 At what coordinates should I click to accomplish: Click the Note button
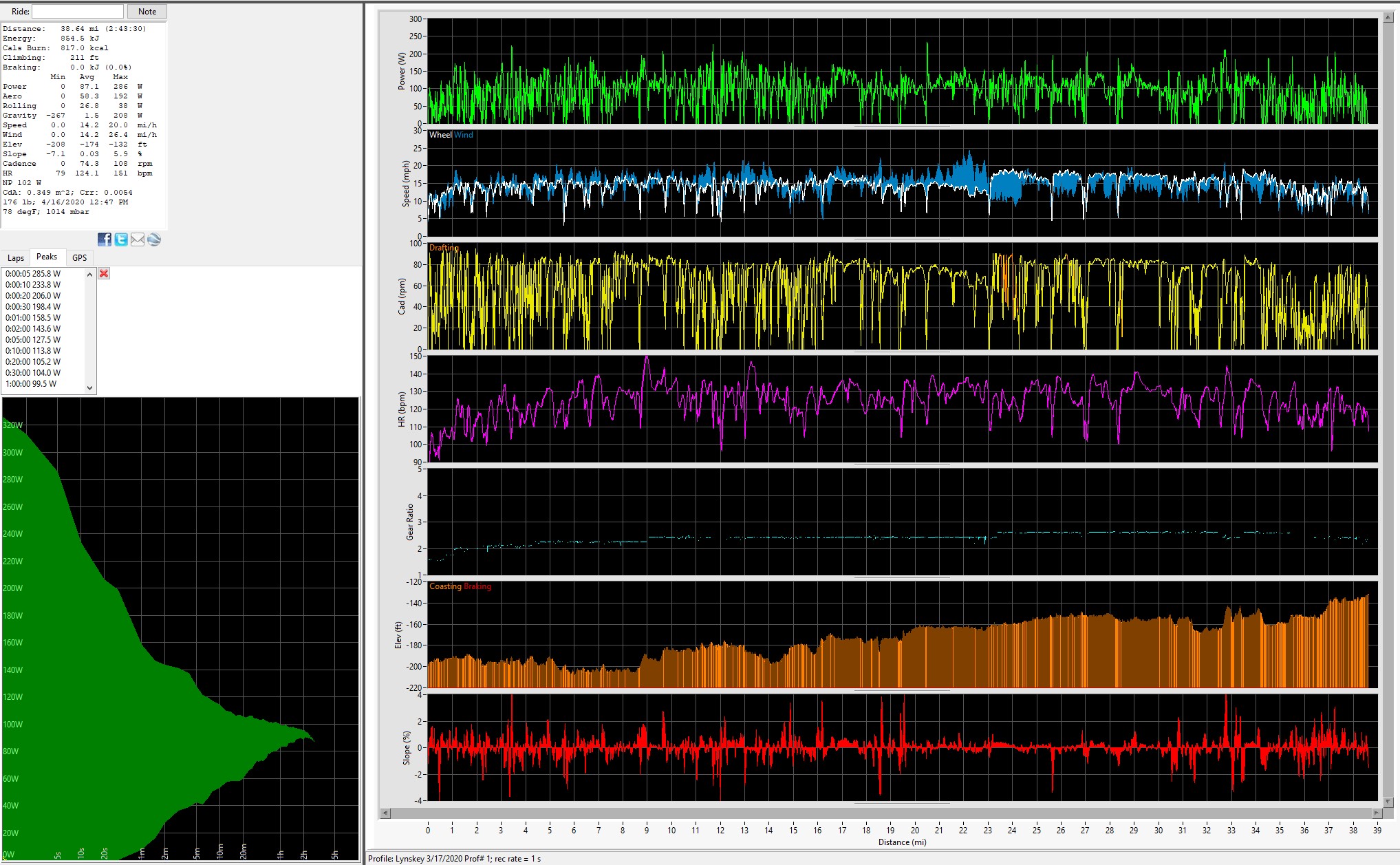147,12
